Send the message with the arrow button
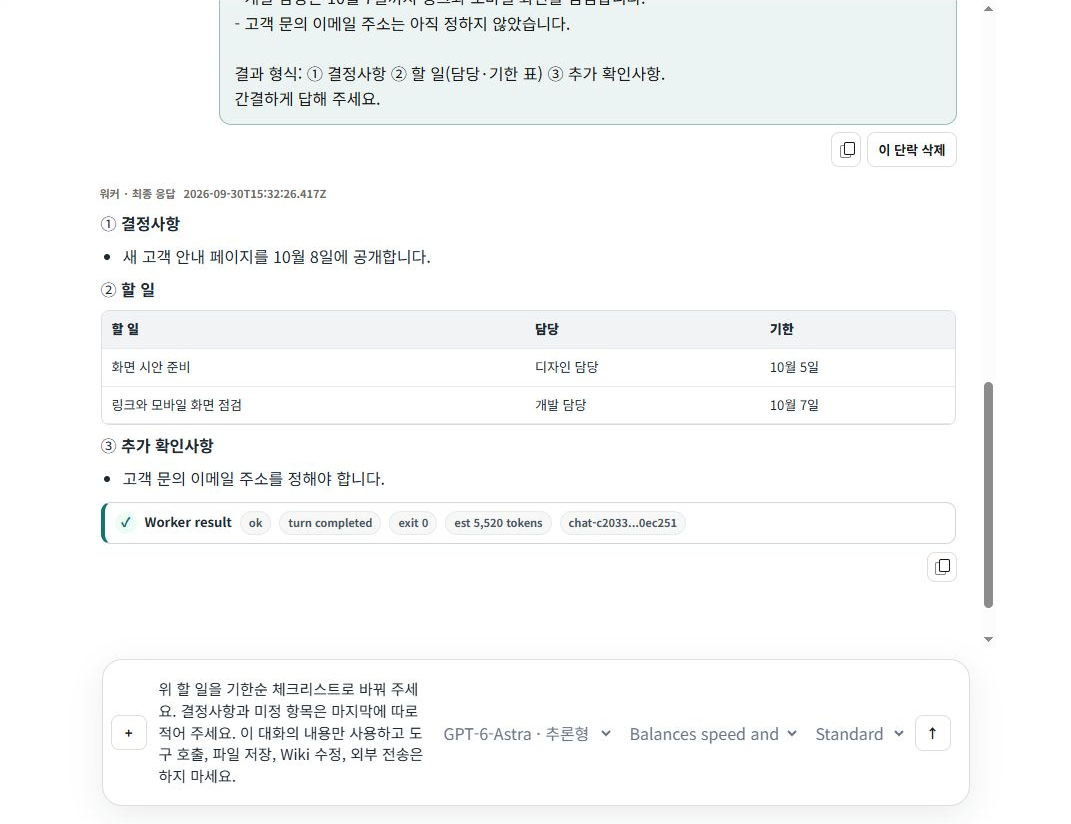 point(932,733)
